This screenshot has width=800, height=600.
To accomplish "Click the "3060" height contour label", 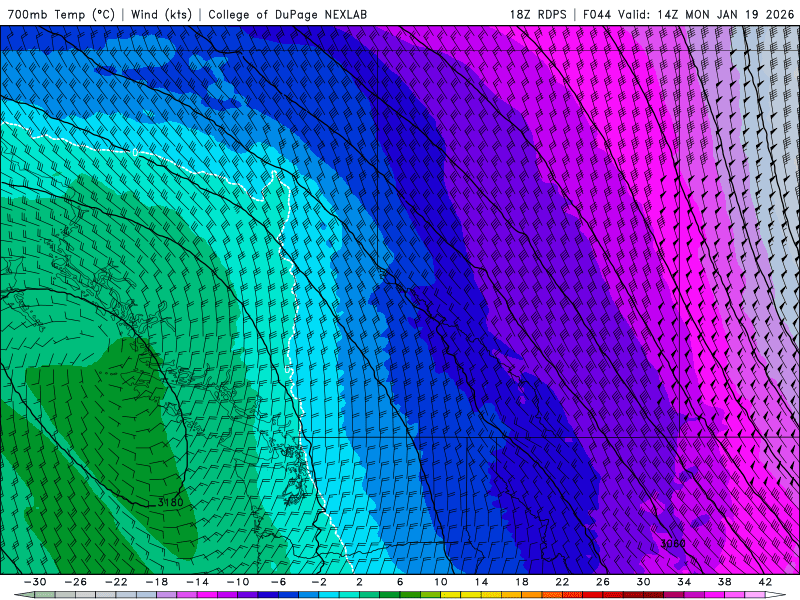I will coord(673,543).
